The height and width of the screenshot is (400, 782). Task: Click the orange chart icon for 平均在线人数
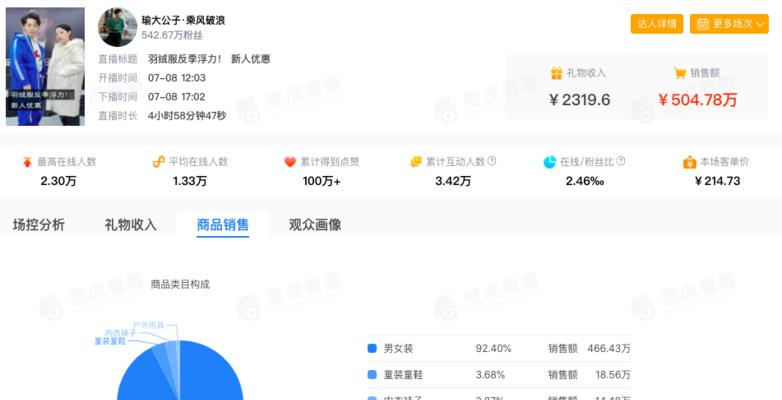point(159,162)
